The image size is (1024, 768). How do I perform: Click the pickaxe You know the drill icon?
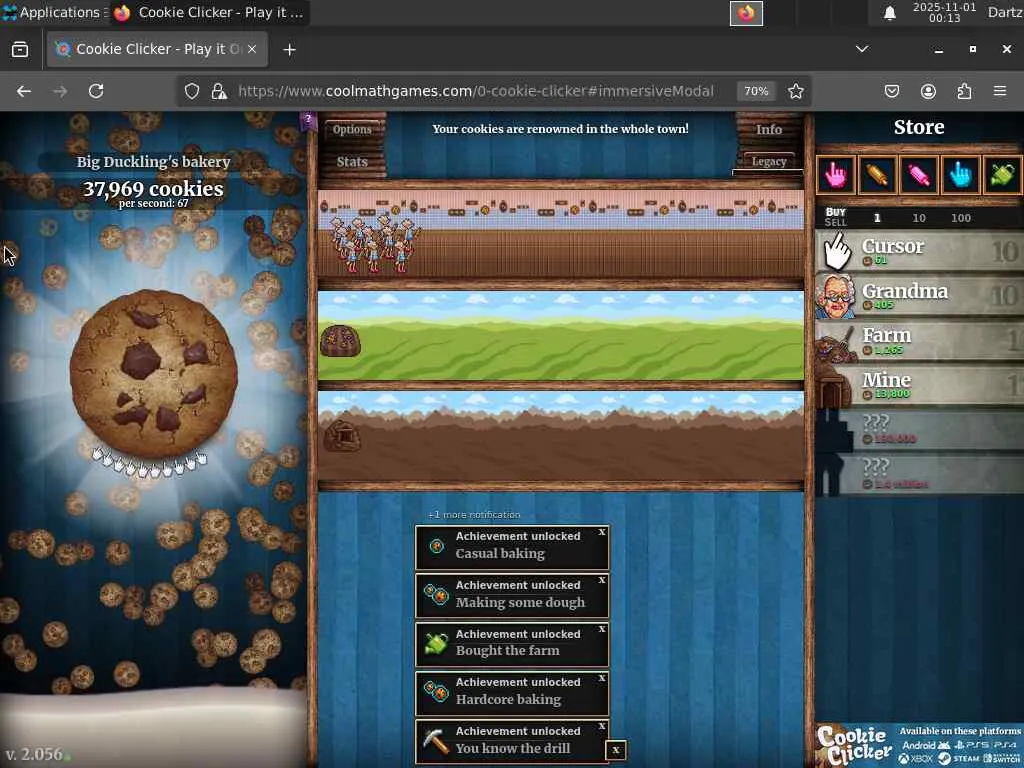436,741
